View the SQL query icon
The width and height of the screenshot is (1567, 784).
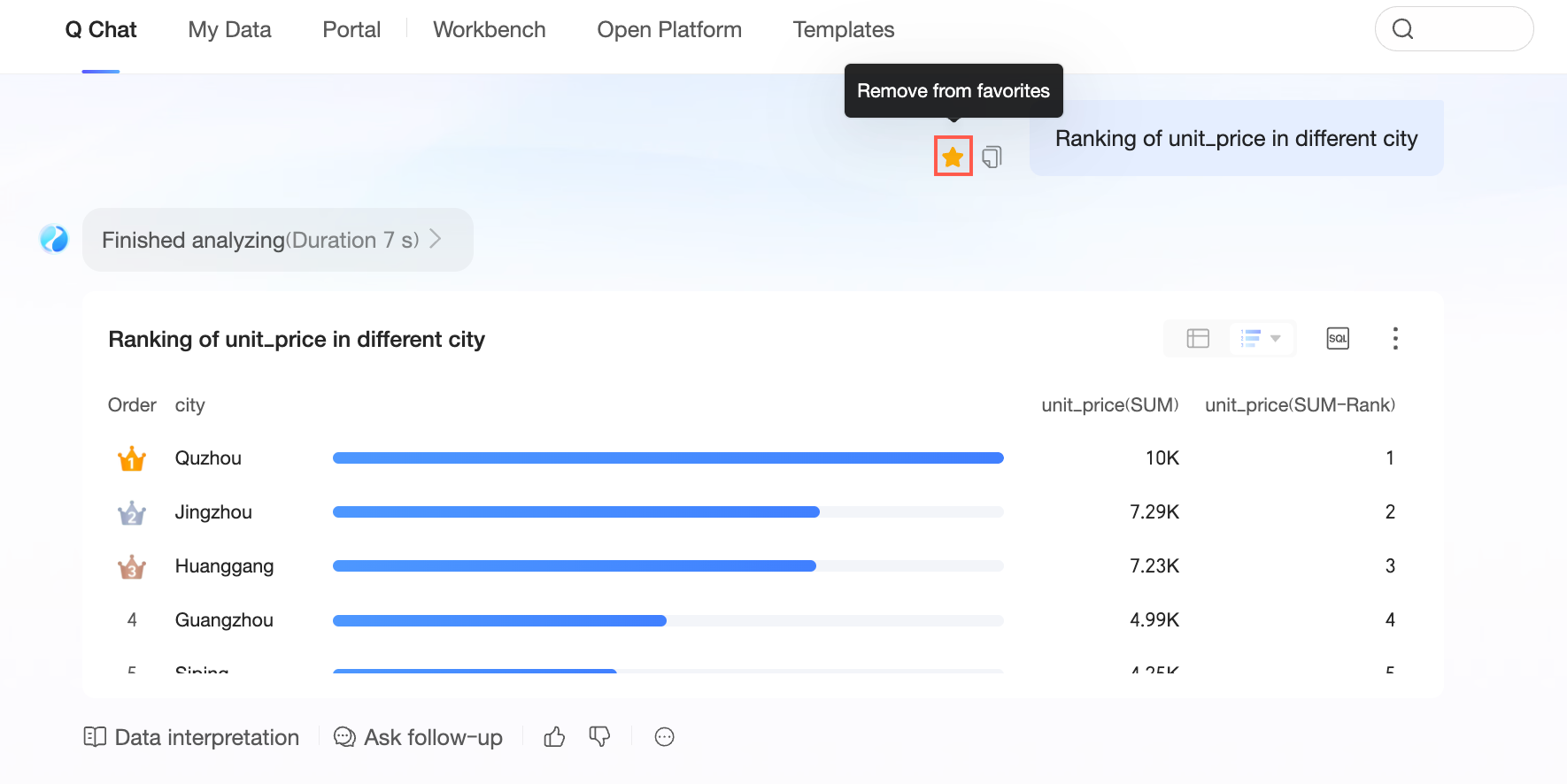coord(1337,338)
